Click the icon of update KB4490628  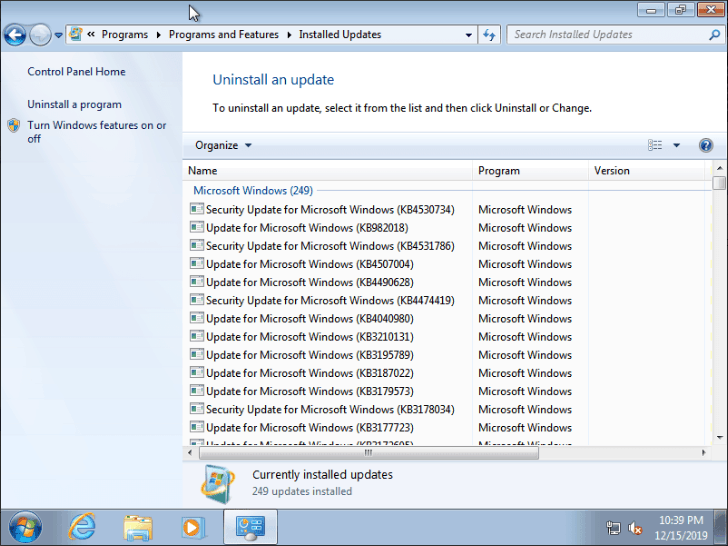(x=197, y=281)
